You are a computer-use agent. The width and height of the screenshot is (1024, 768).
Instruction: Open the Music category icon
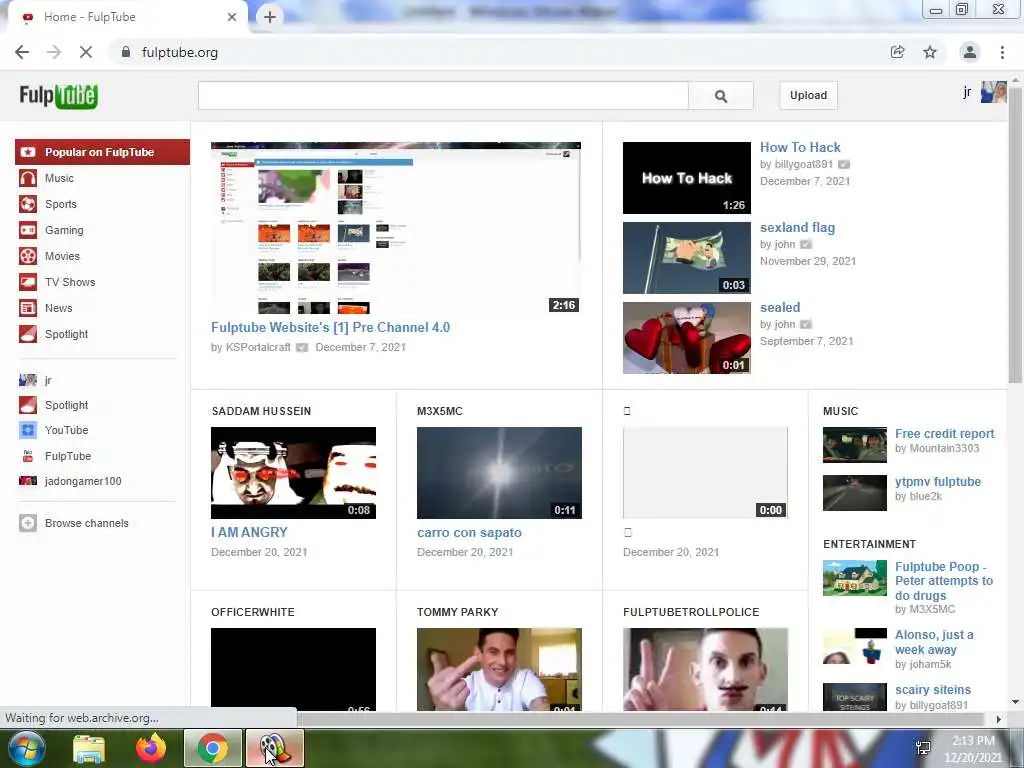[x=27, y=178]
